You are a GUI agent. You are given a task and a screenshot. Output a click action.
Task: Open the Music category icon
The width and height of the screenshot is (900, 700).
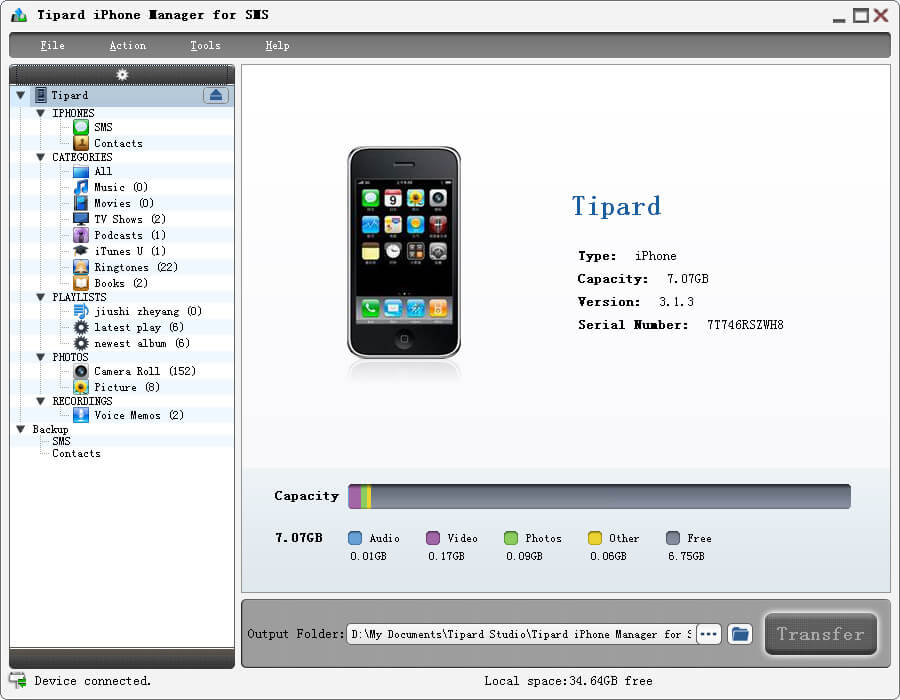[x=81, y=187]
